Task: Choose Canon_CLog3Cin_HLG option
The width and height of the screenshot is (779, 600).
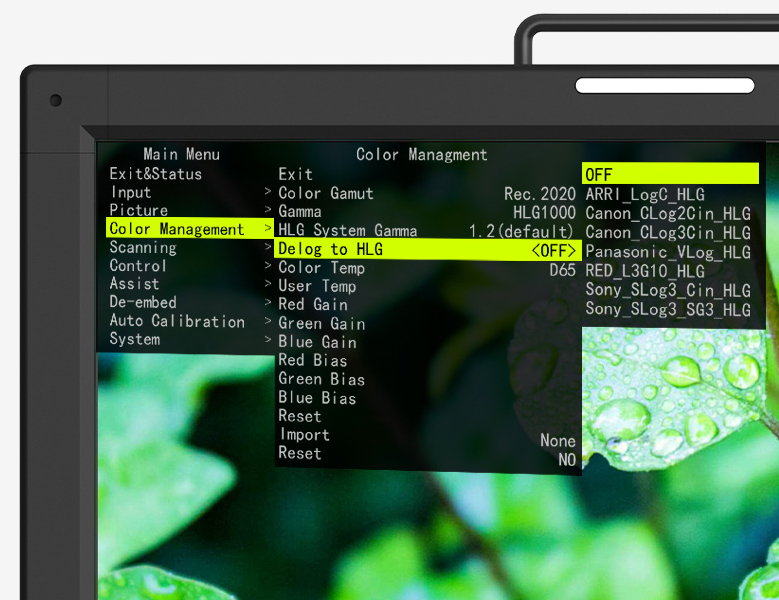Action: point(668,232)
